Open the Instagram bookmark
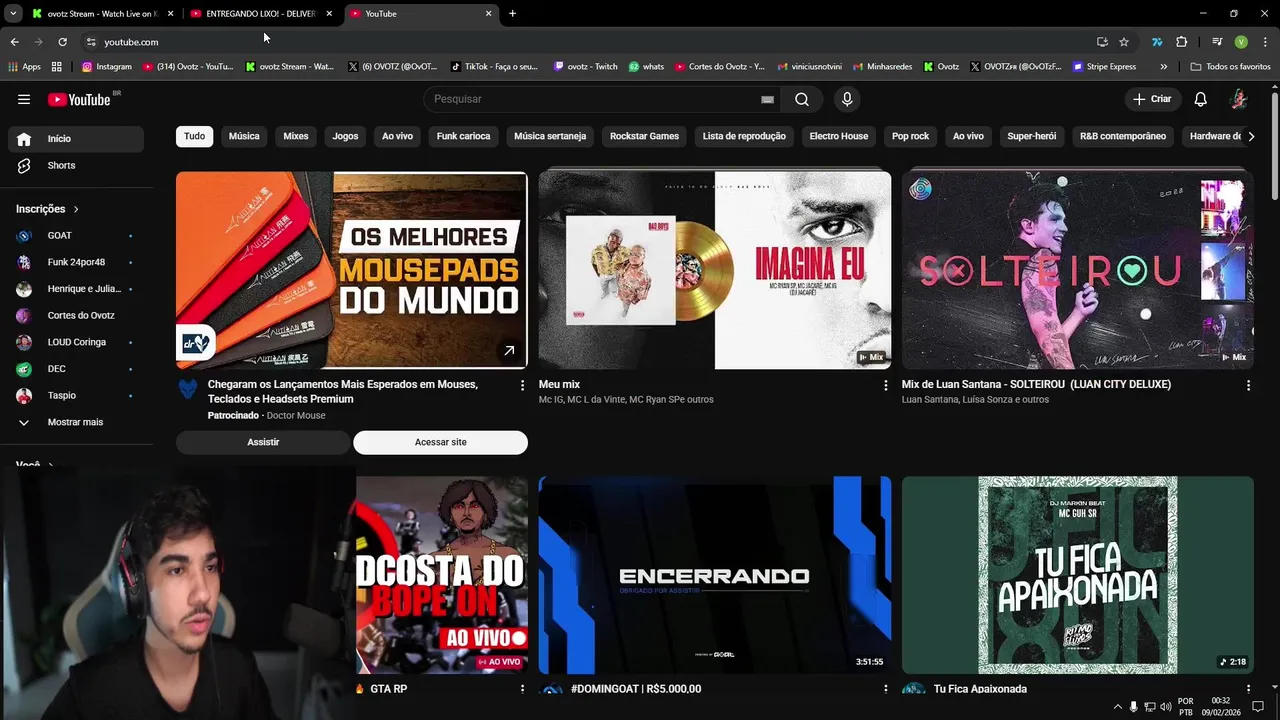The image size is (1280, 720). coord(106,67)
